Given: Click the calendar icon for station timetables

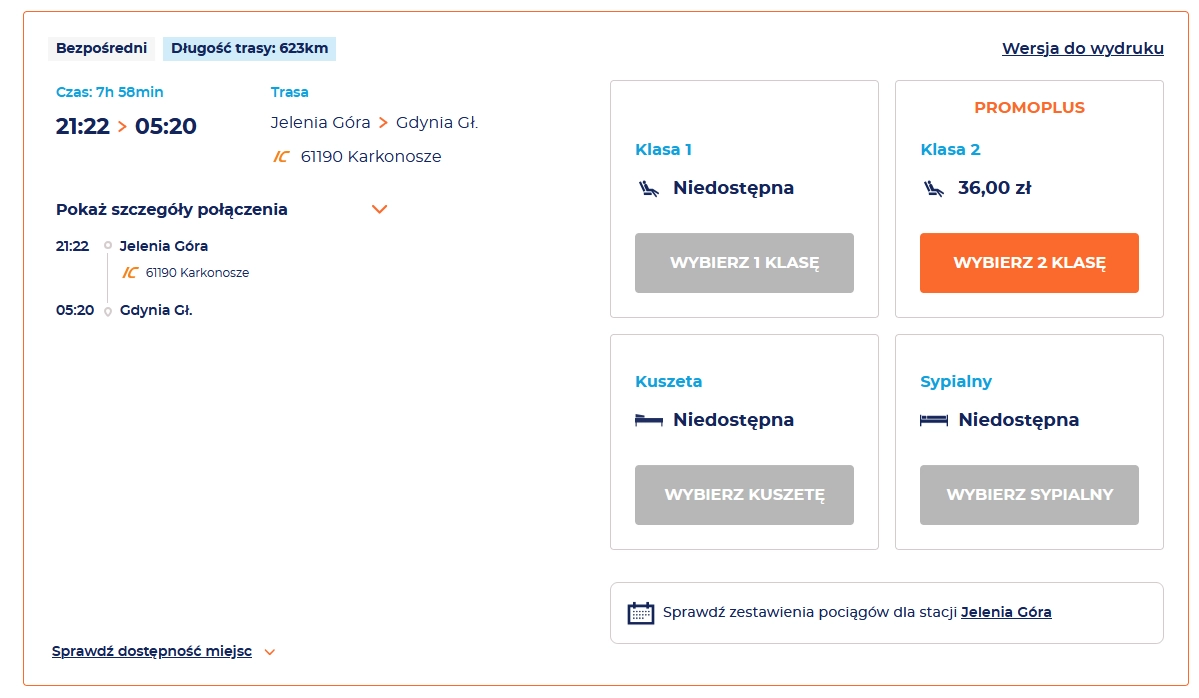Looking at the screenshot, I should point(640,613).
